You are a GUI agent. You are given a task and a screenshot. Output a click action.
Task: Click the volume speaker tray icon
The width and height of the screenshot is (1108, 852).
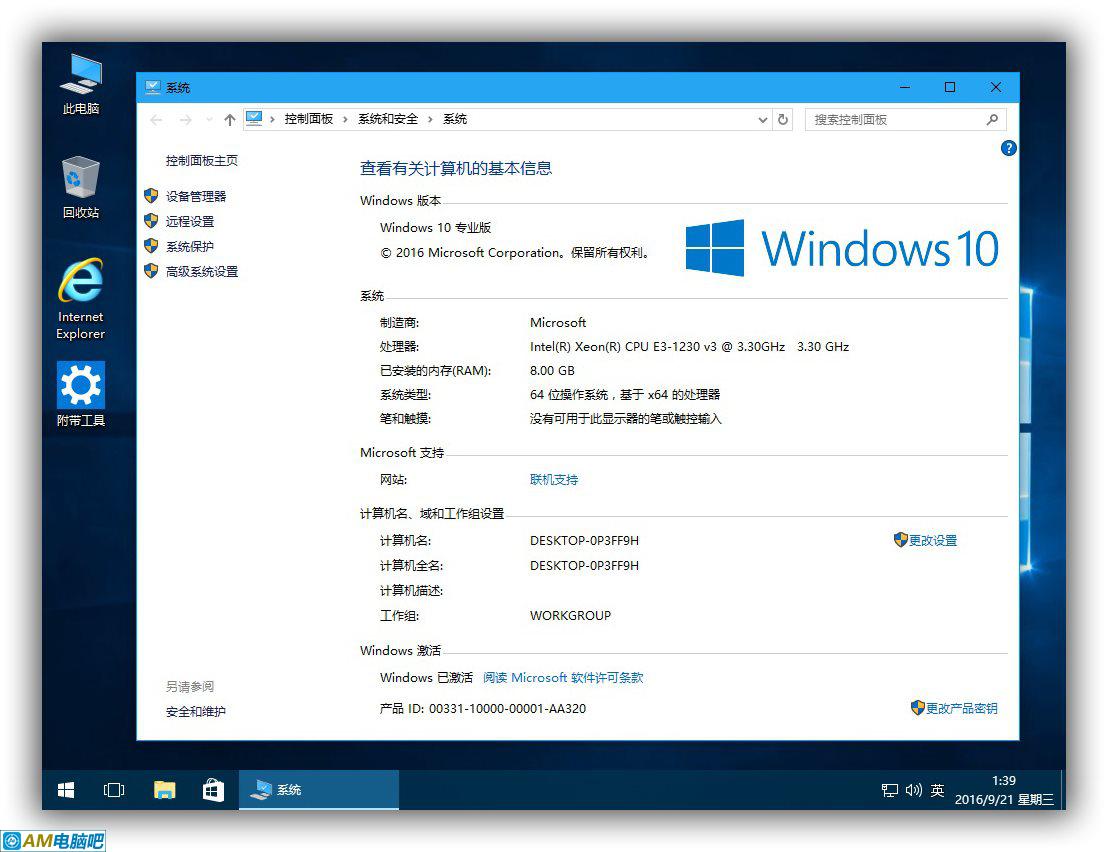pyautogui.click(x=914, y=790)
